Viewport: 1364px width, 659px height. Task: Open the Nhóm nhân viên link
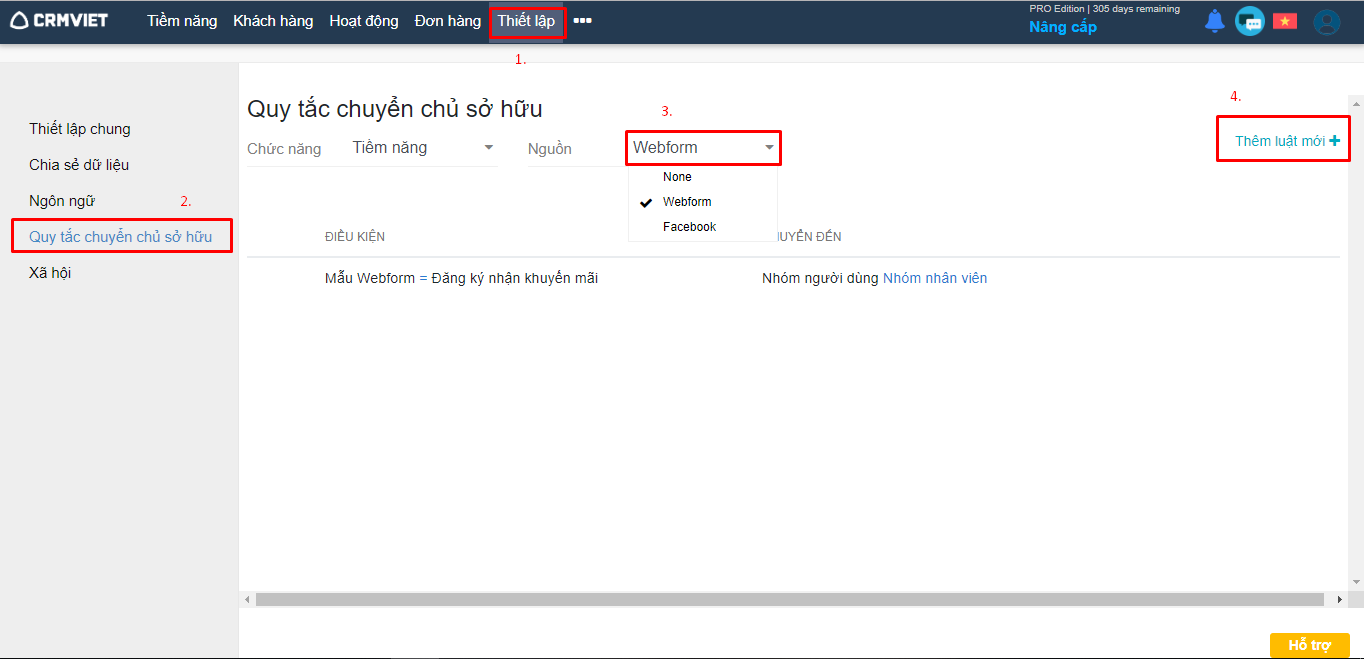click(x=934, y=278)
